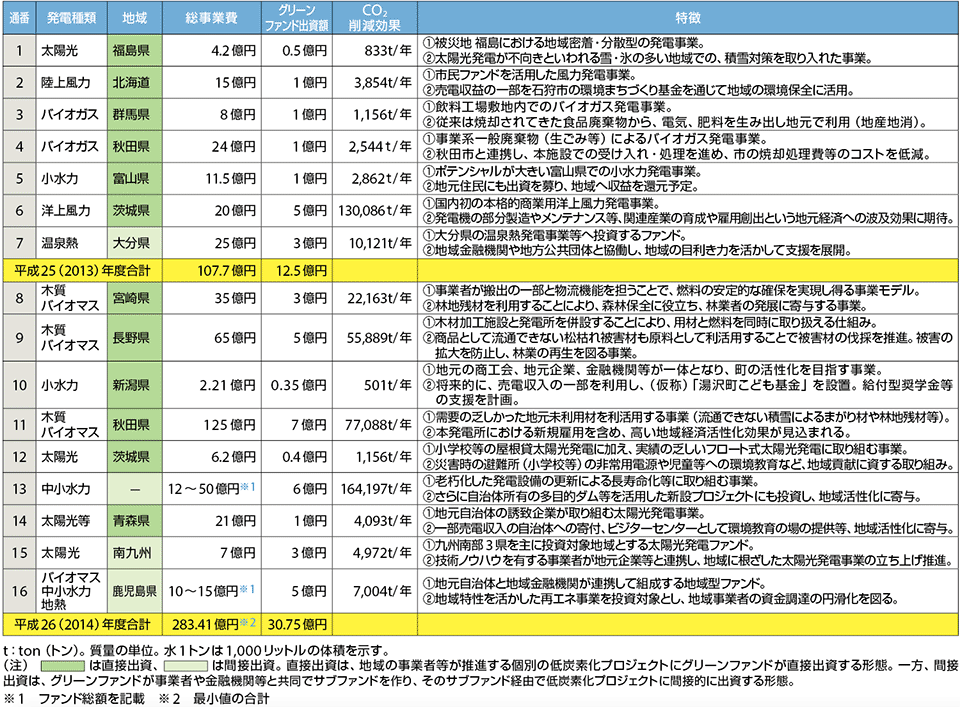Click the バイオマス 中小水力 地熱 cell
Image resolution: width=960 pixels, height=707 pixels.
[x=71, y=591]
